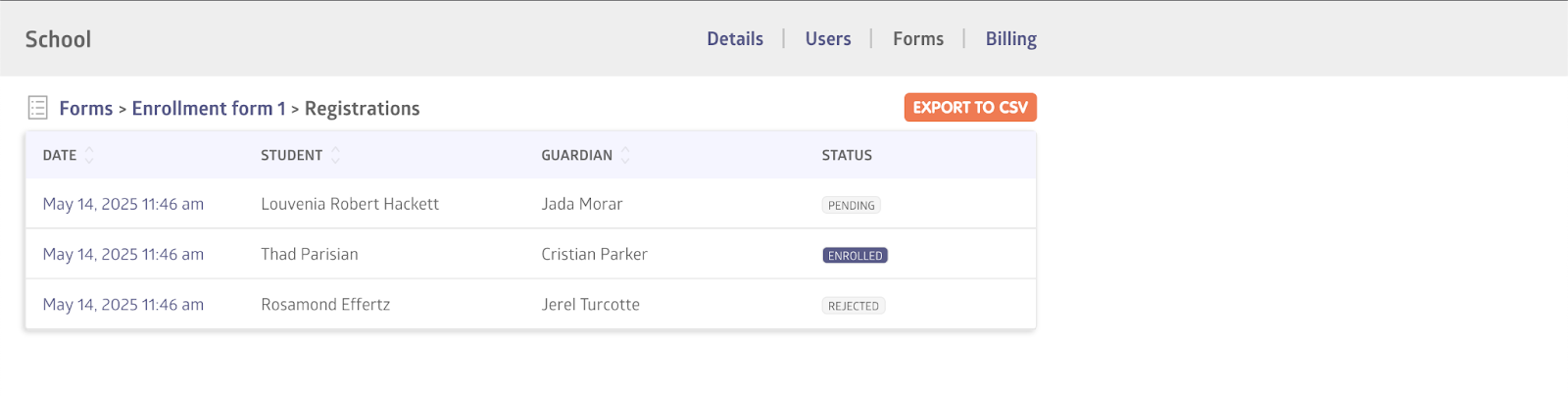The height and width of the screenshot is (399, 1568).
Task: Click the forms list icon beside breadcrumb
Action: pyautogui.click(x=38, y=108)
